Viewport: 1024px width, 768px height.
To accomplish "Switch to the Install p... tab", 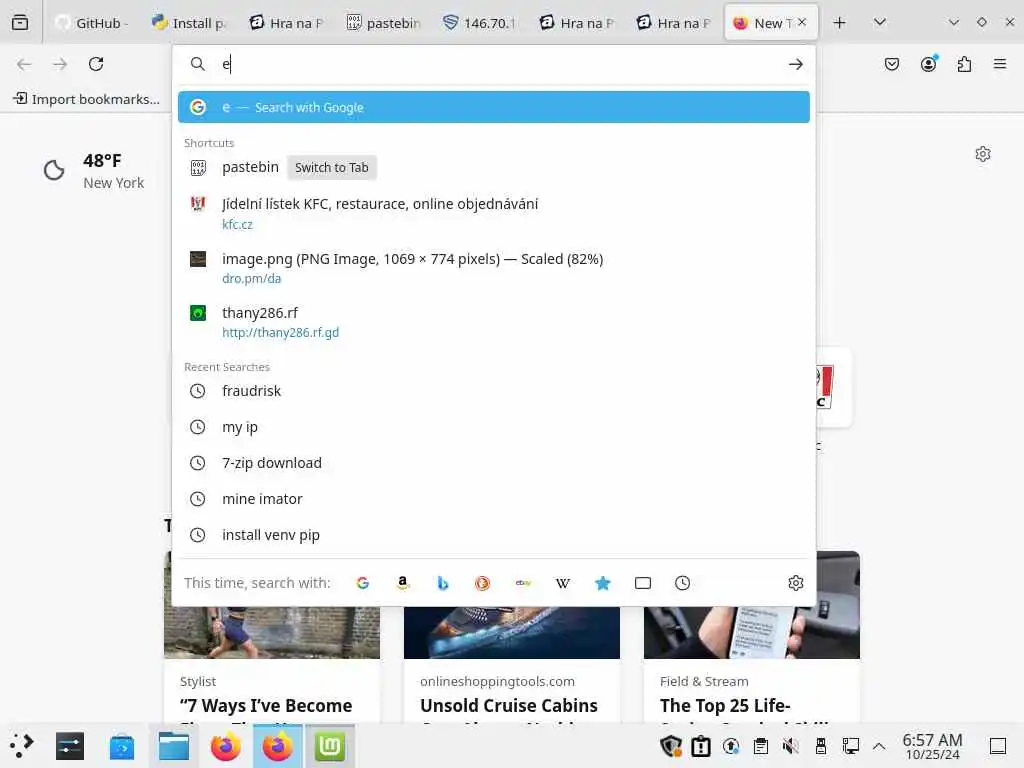I will coord(189,23).
